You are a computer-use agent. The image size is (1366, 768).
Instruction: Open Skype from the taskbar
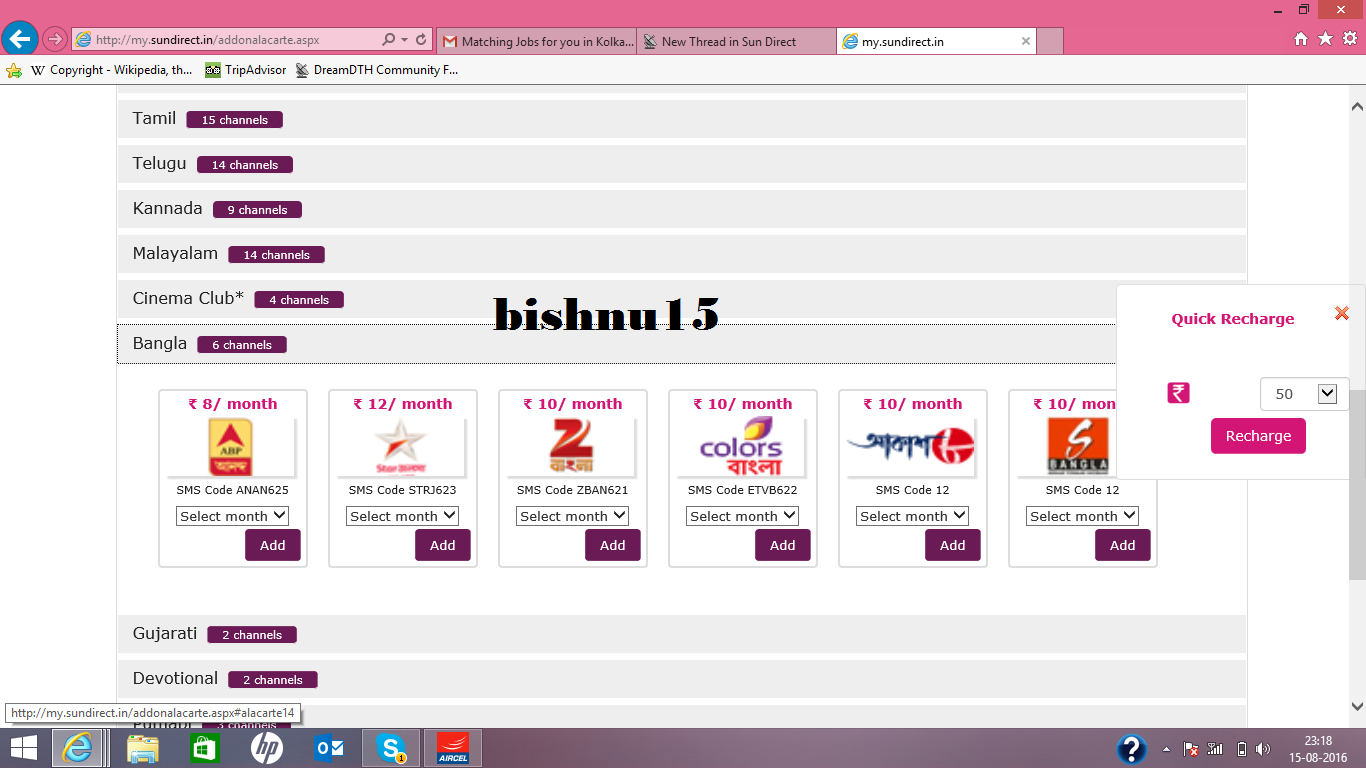coord(391,748)
